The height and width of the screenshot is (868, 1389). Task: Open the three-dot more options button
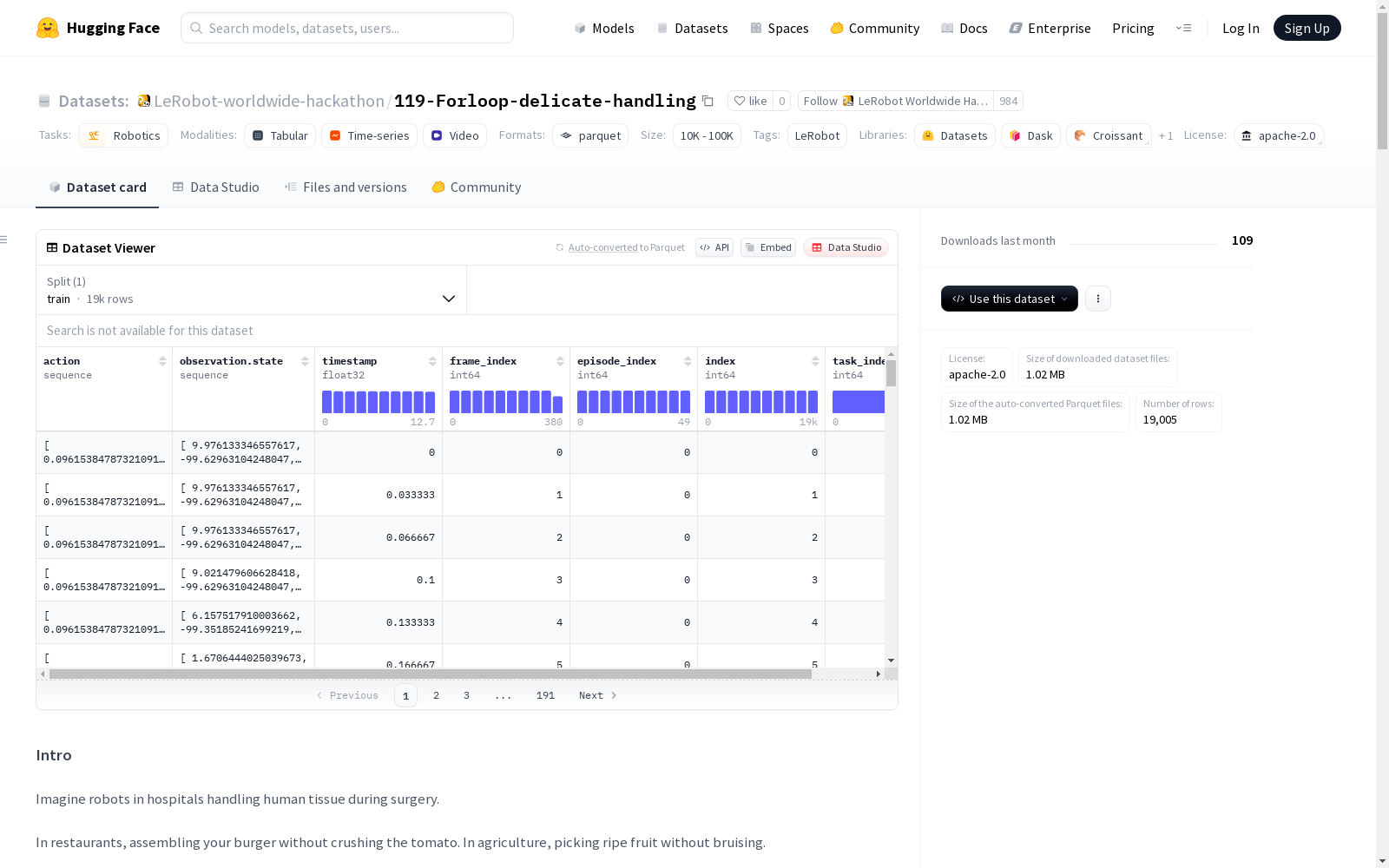point(1098,299)
